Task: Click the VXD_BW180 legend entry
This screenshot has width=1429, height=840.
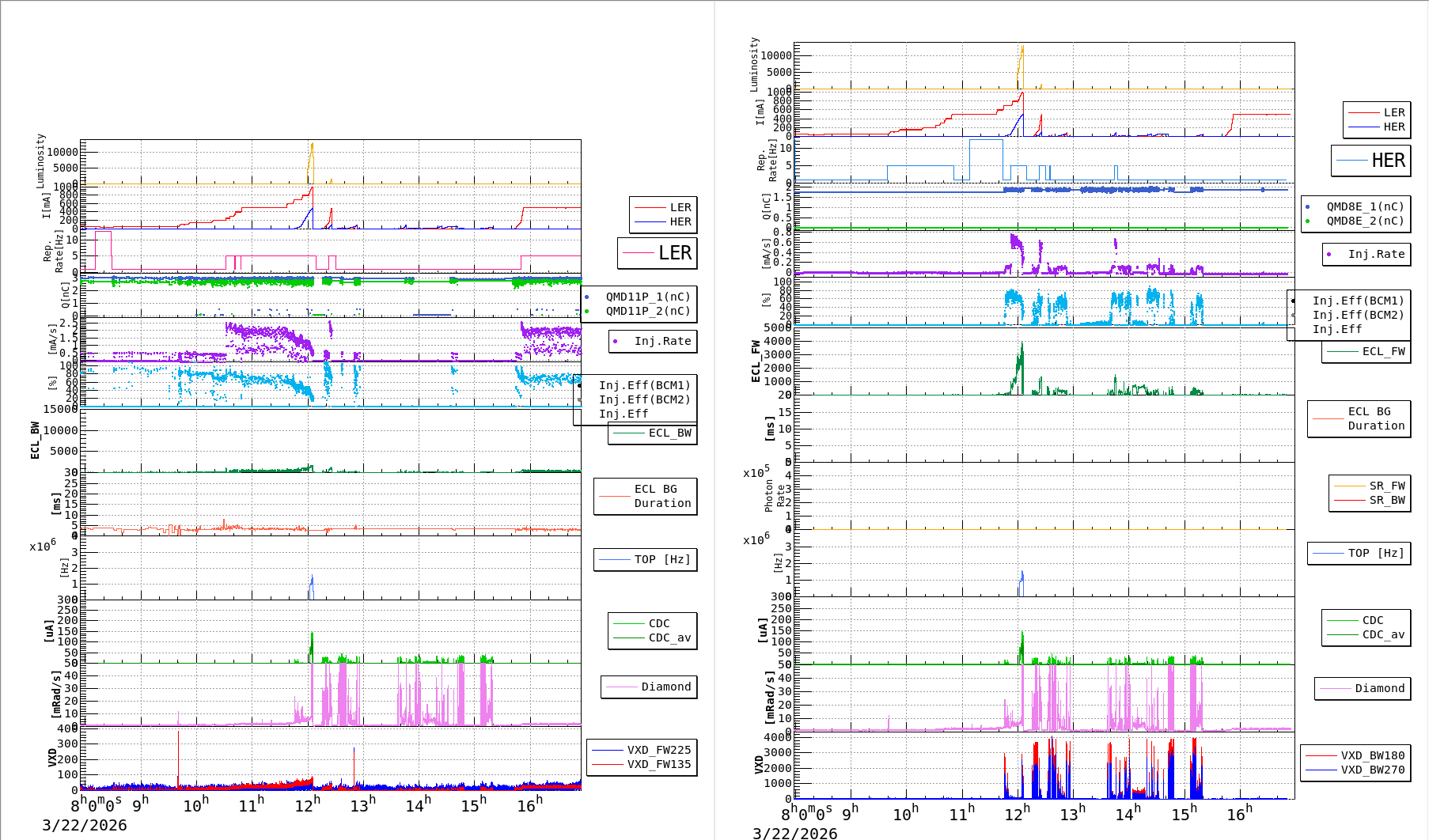Action: [x=1355, y=755]
